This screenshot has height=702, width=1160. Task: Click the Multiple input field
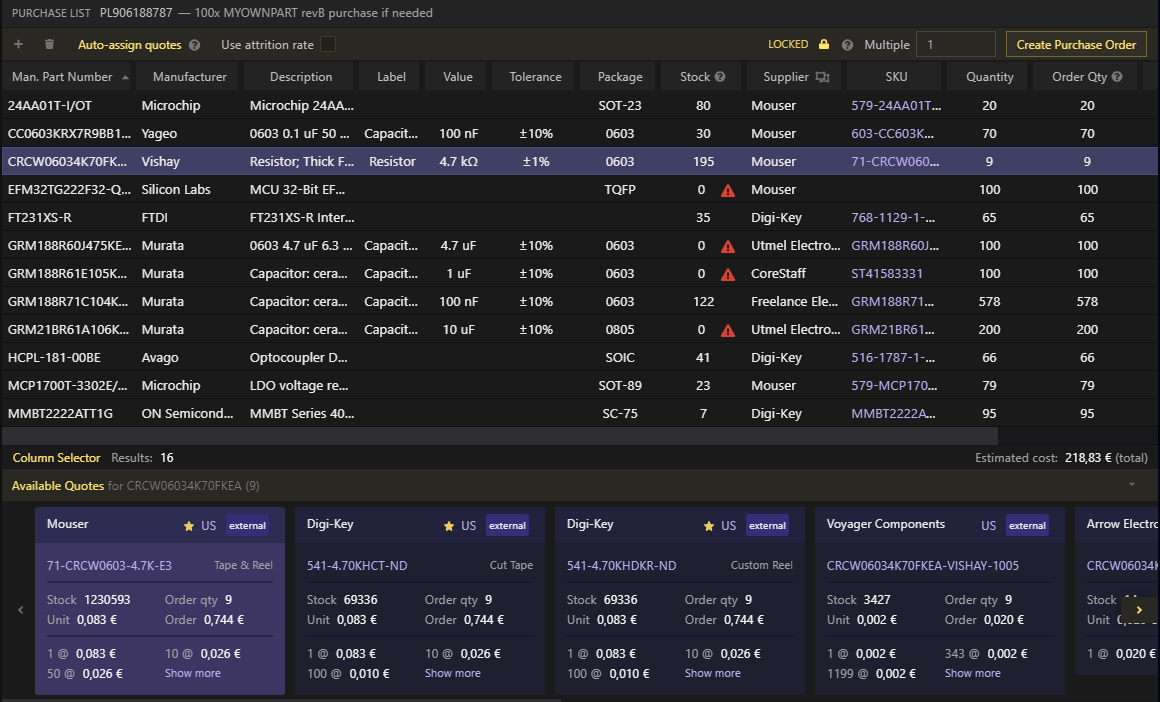(x=956, y=44)
